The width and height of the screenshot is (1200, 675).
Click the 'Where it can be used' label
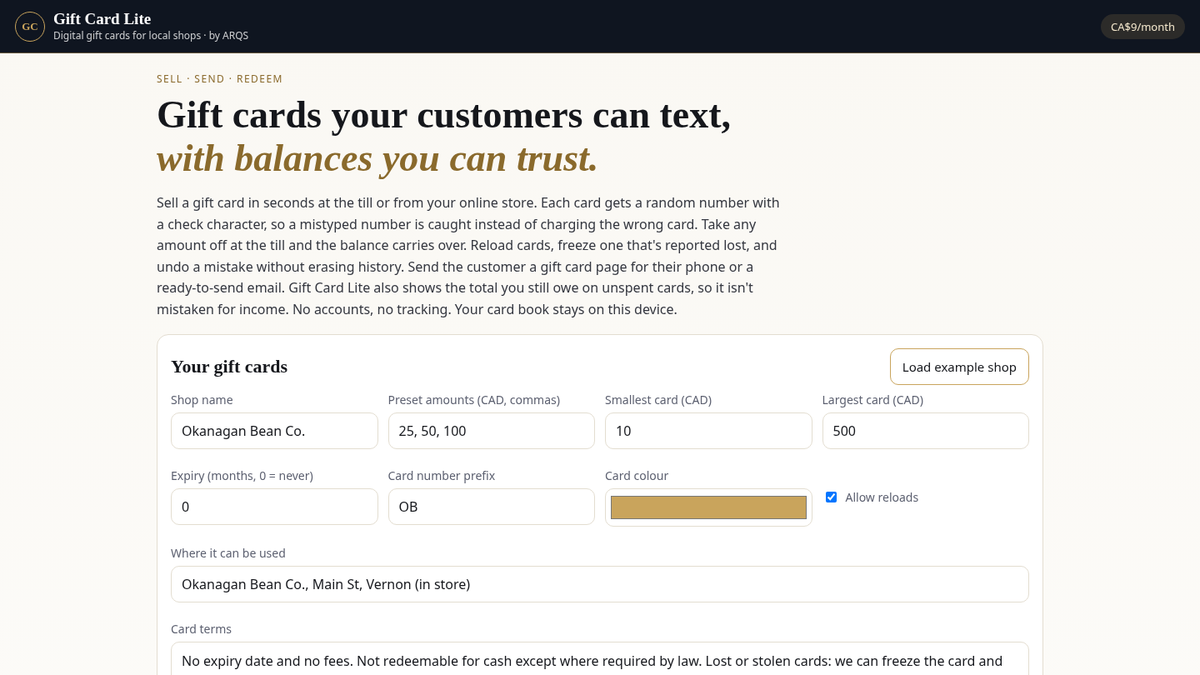point(228,553)
